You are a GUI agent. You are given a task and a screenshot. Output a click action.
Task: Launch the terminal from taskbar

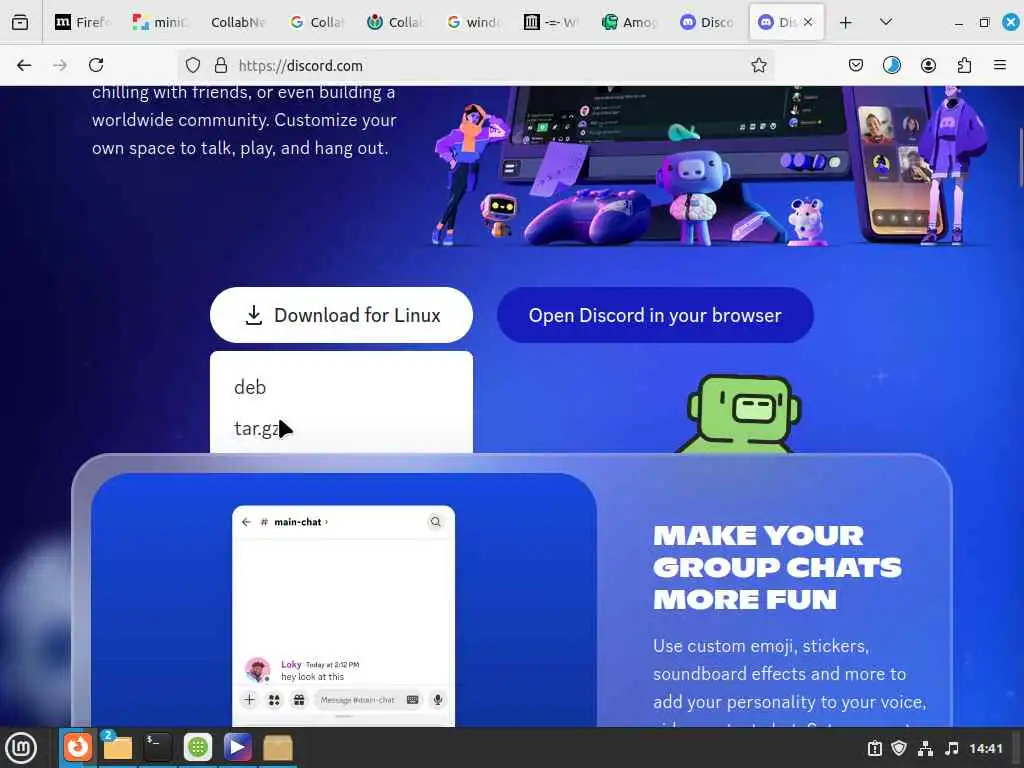[x=157, y=747]
